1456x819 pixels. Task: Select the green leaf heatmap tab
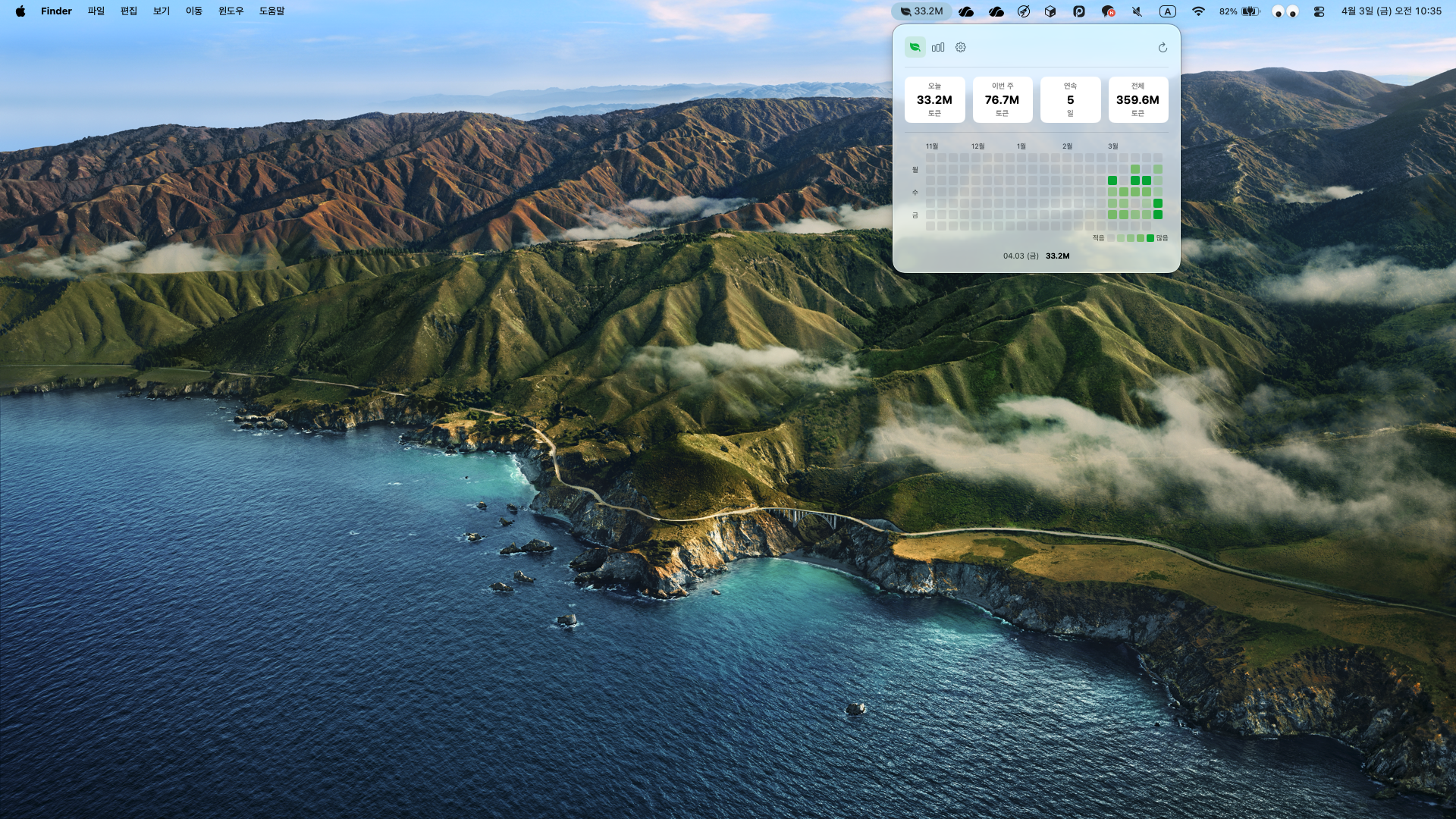pyautogui.click(x=915, y=47)
